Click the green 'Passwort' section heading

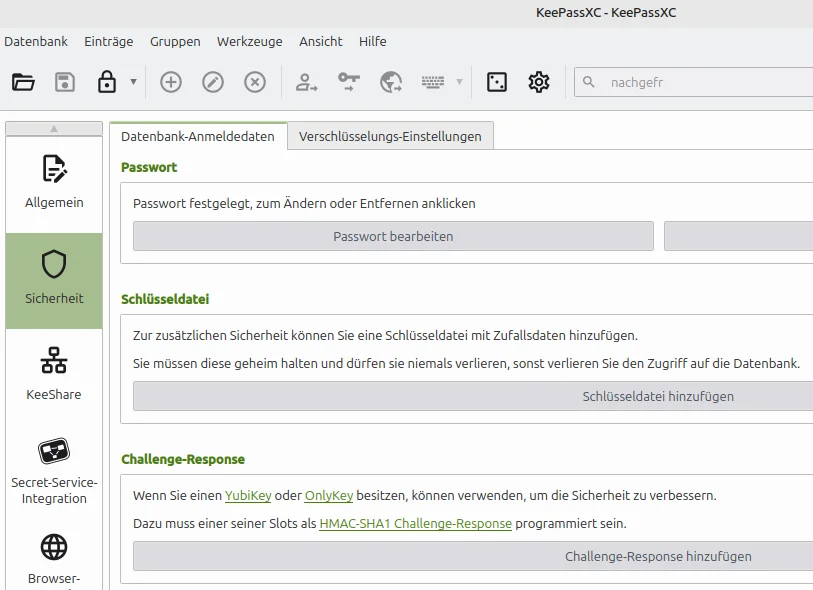[x=149, y=167]
